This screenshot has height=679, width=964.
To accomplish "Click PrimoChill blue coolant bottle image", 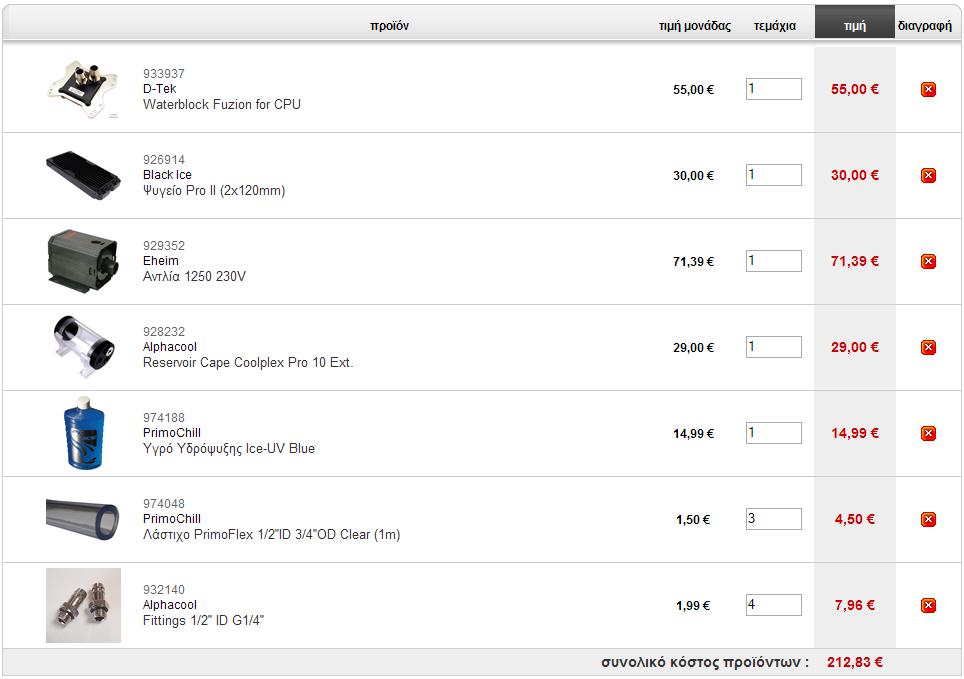I will click(84, 434).
